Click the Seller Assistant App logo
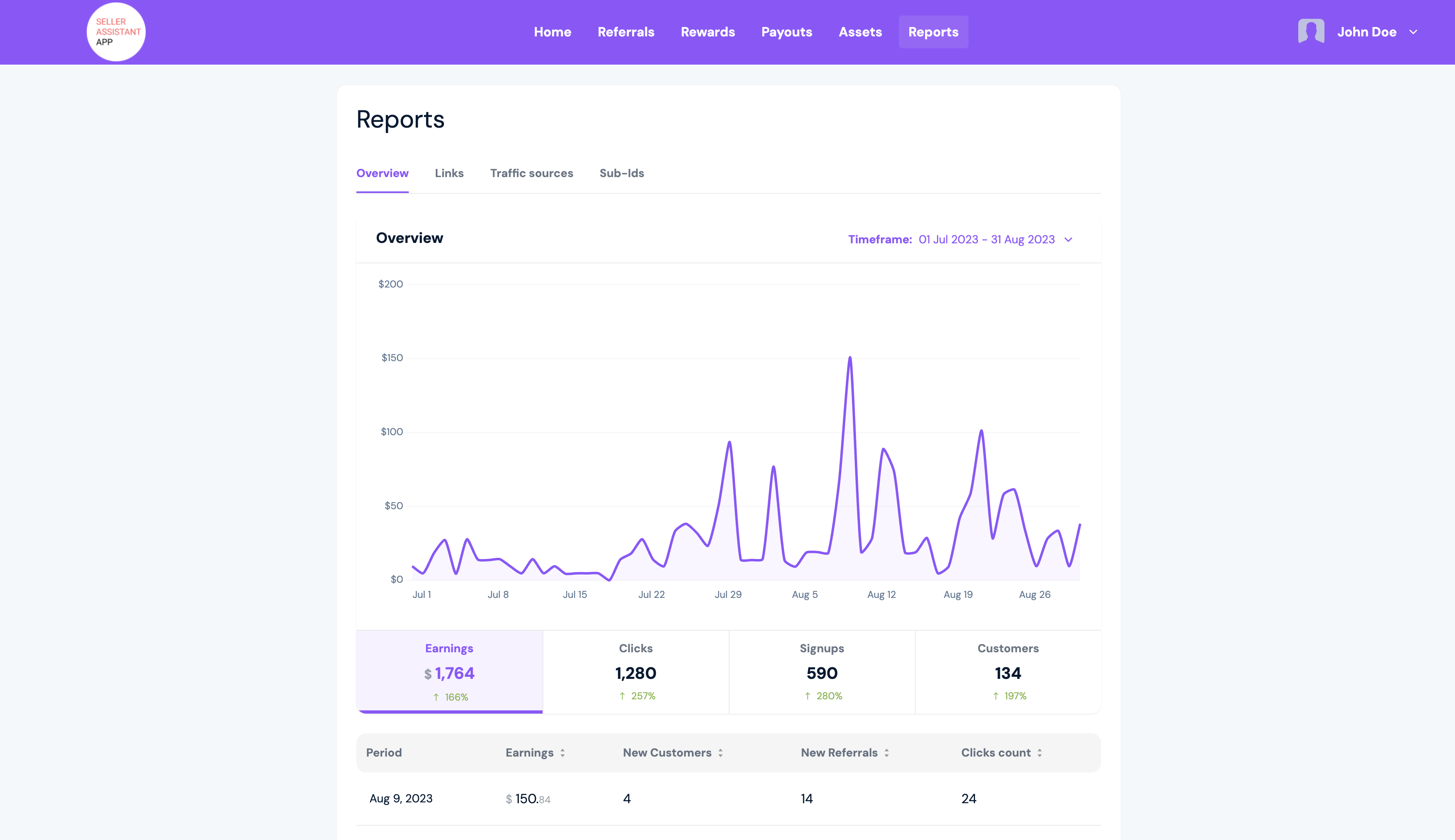Screen dimensions: 1455x840 115,31
